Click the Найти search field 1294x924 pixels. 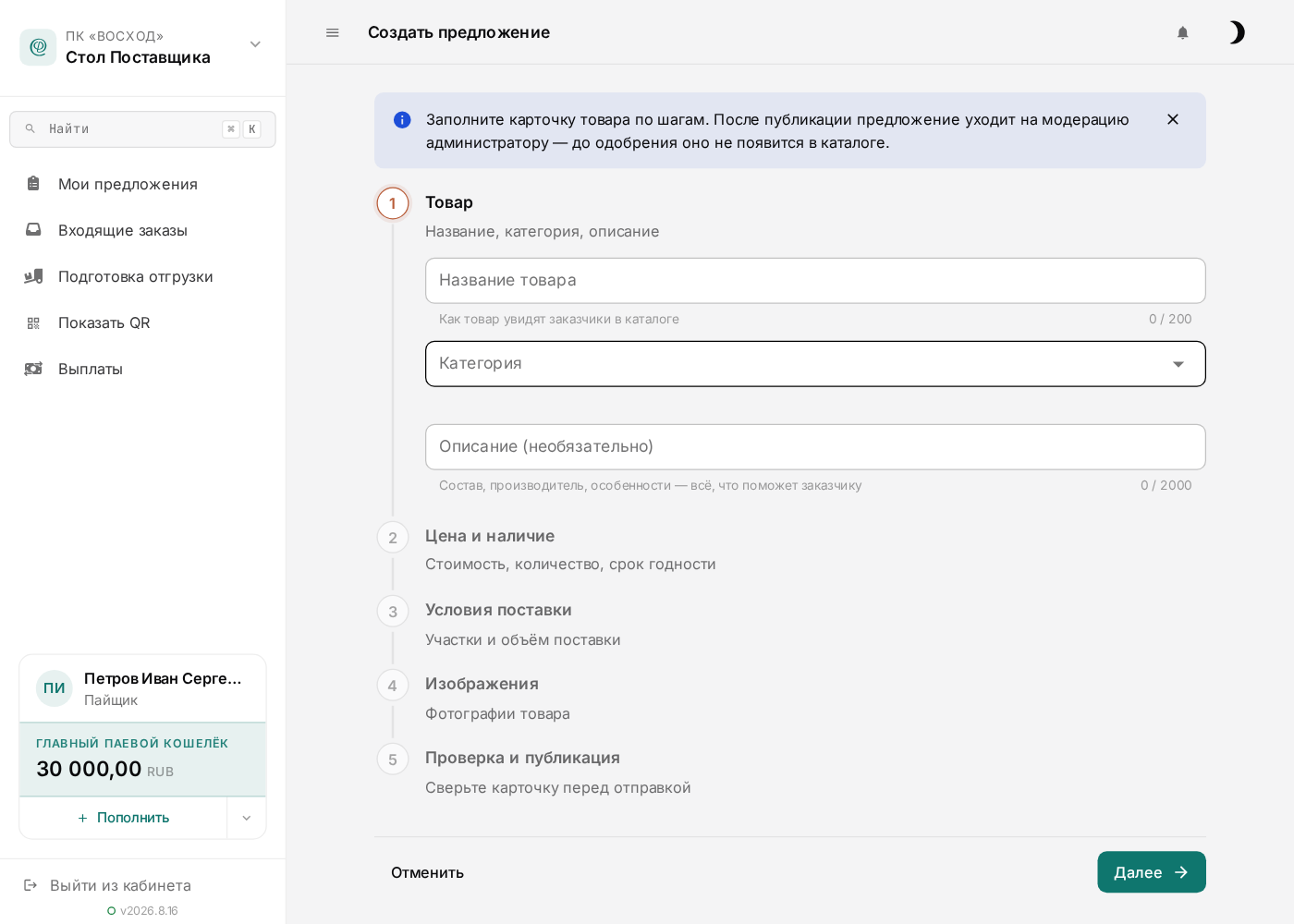142,129
